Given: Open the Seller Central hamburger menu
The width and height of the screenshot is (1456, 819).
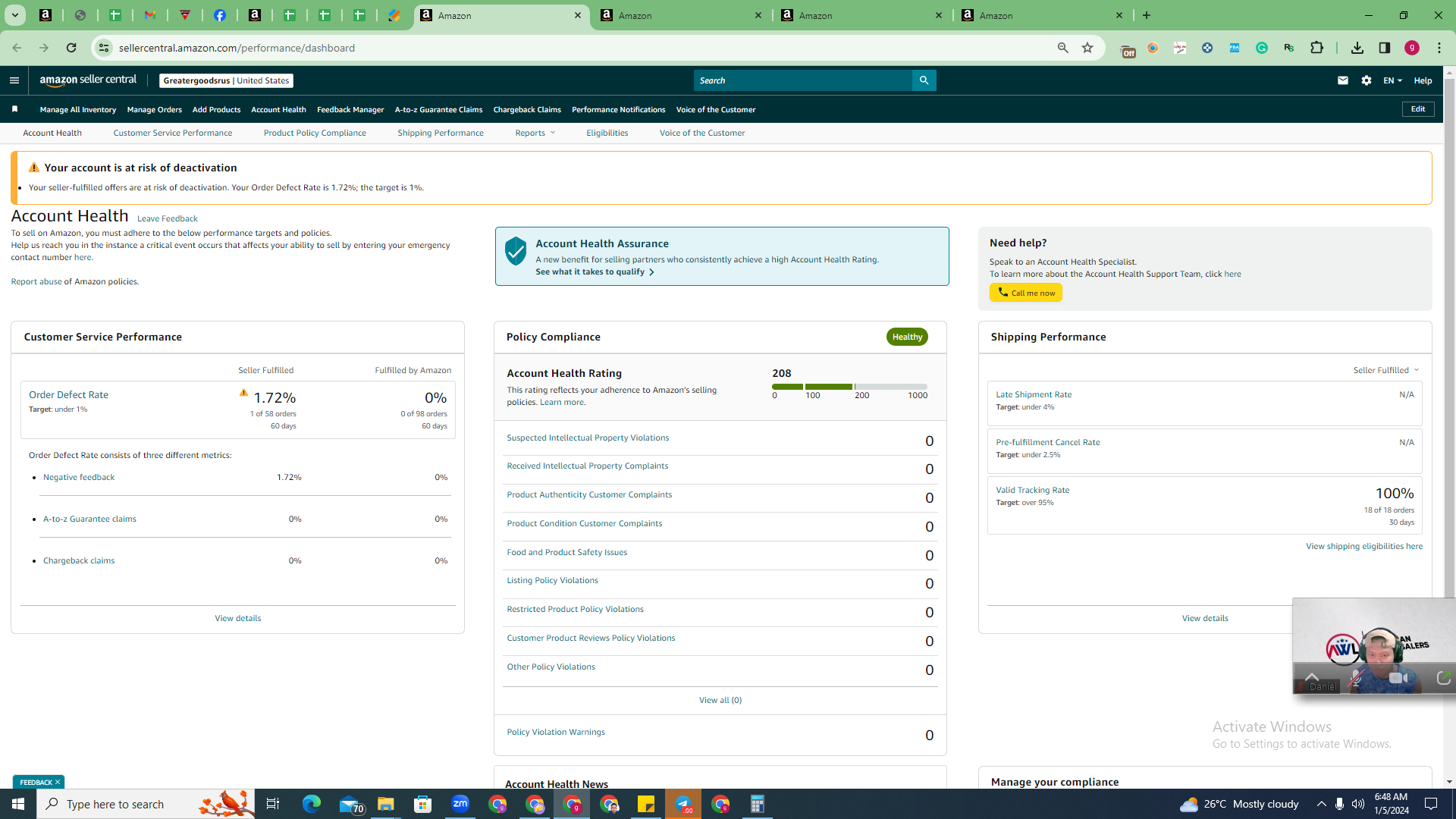Looking at the screenshot, I should [x=14, y=80].
